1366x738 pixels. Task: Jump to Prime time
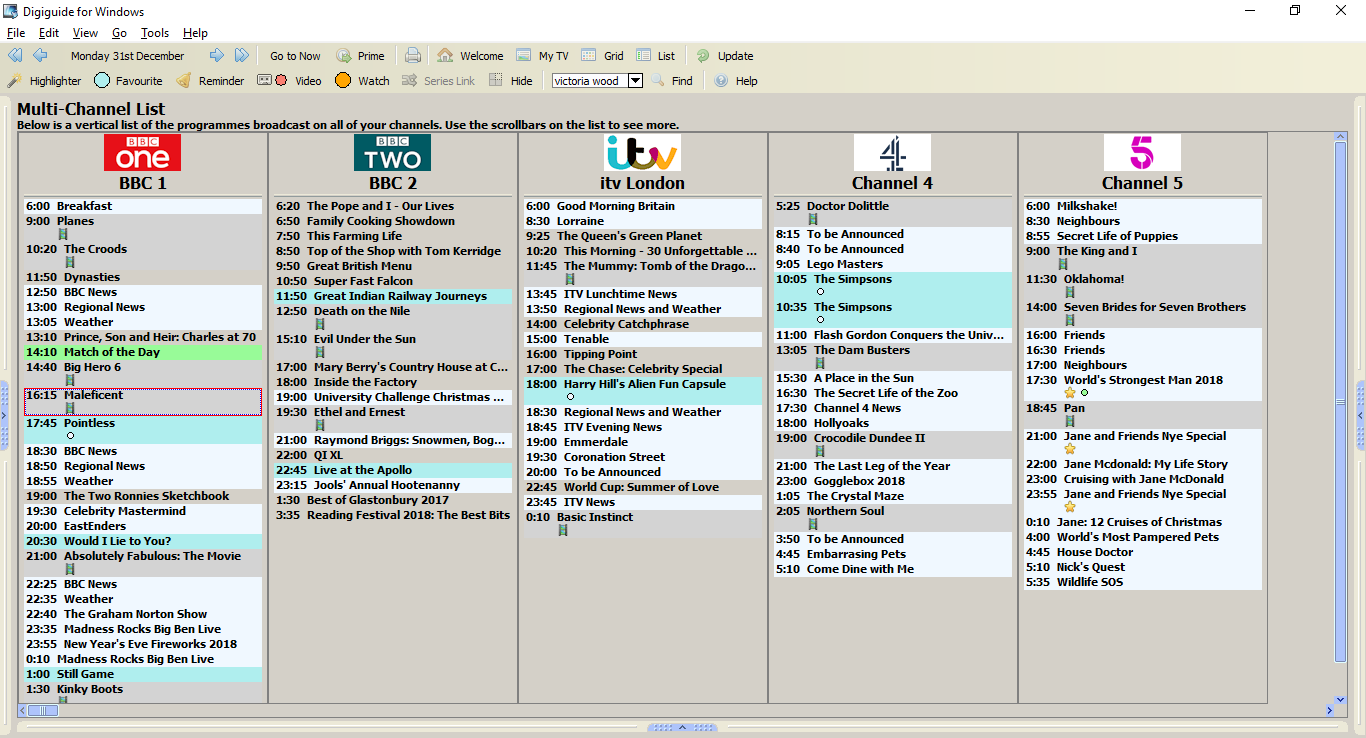click(x=361, y=56)
